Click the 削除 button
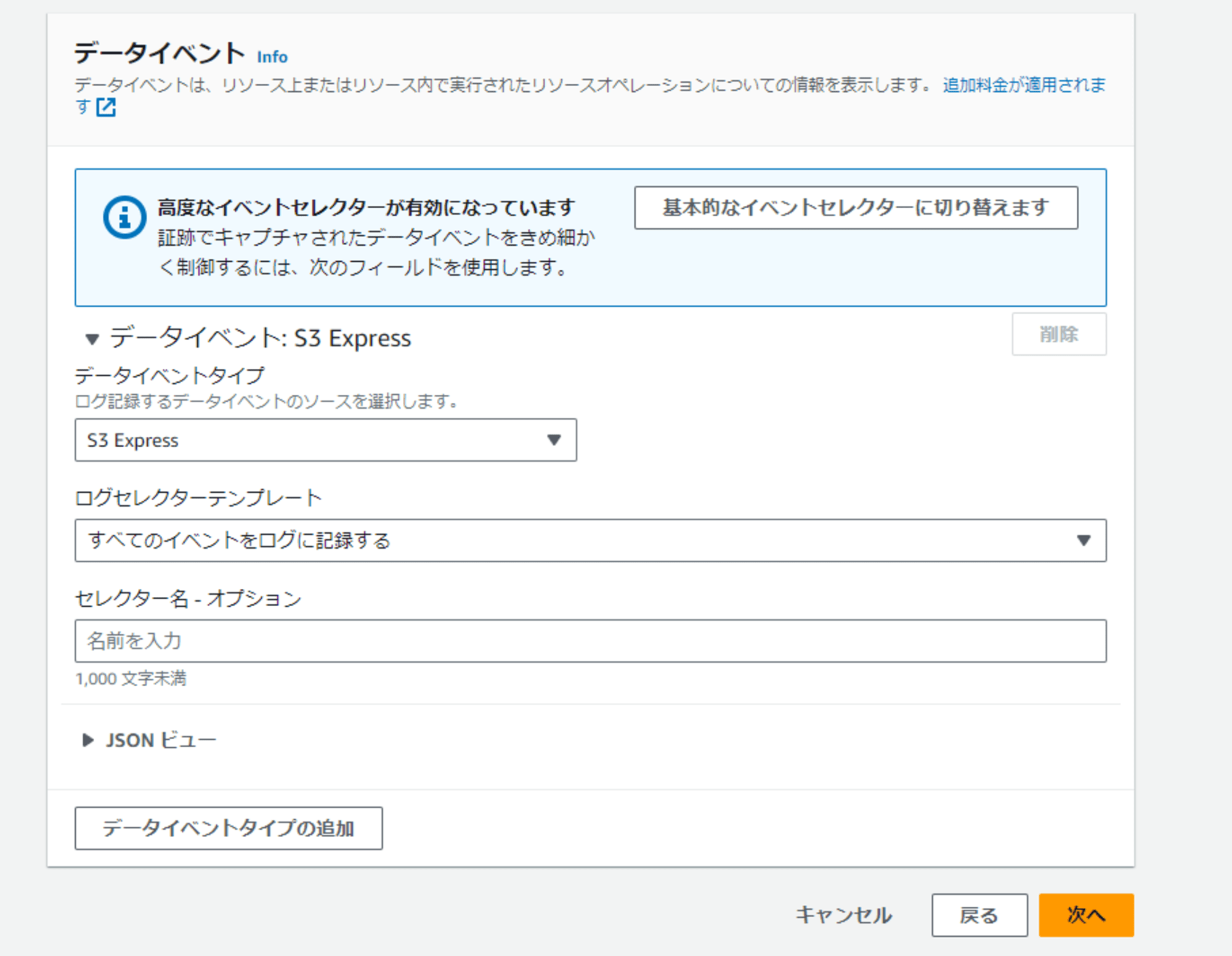 pyautogui.click(x=1058, y=334)
